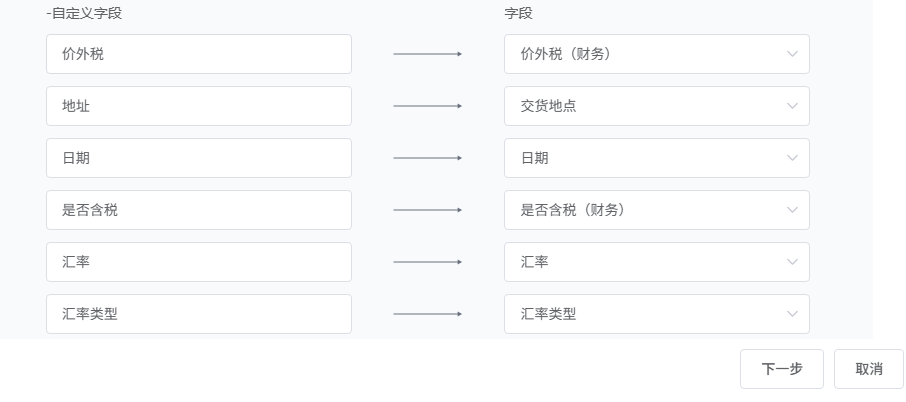The image size is (906, 402).
Task: Click the 汇率 custom field input
Action: pos(198,262)
